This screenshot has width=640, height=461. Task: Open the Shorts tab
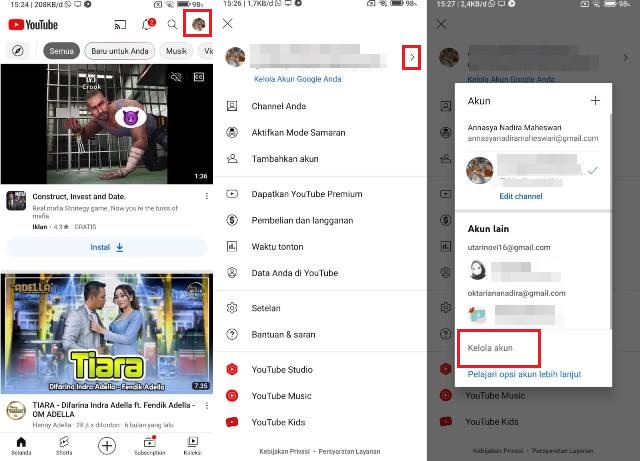pyautogui.click(x=64, y=446)
